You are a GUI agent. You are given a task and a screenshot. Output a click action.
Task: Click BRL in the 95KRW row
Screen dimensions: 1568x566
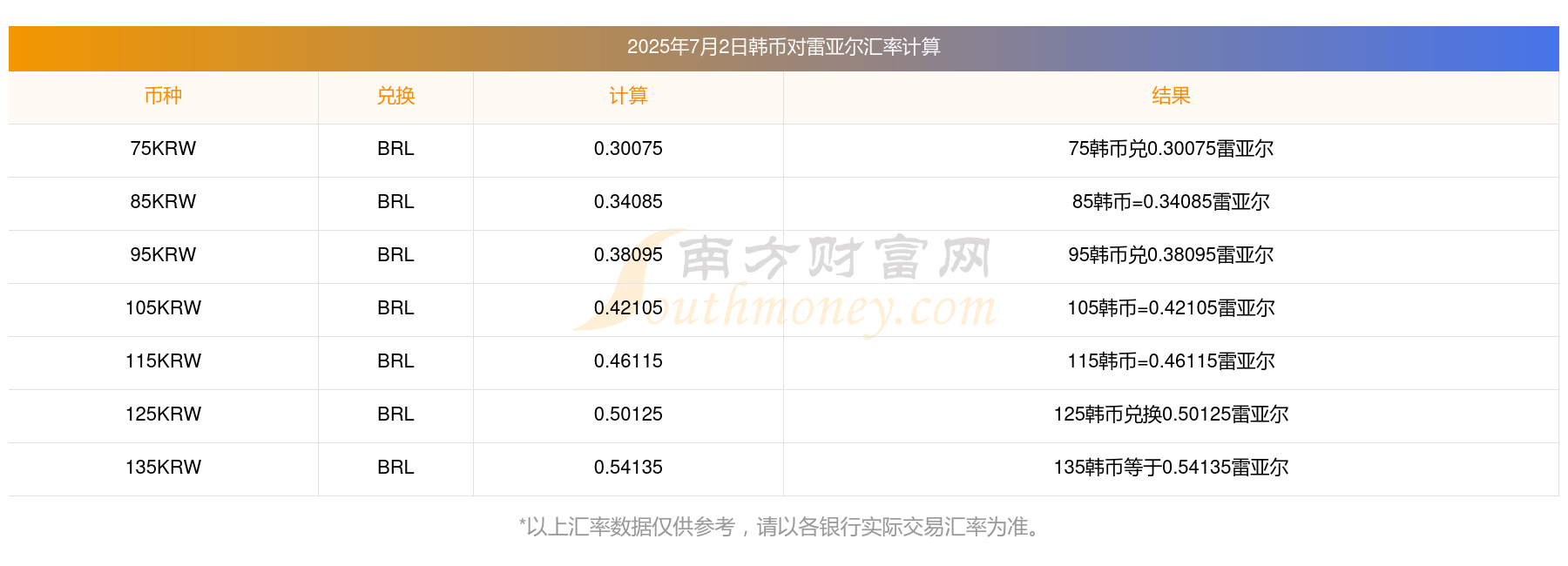(395, 255)
